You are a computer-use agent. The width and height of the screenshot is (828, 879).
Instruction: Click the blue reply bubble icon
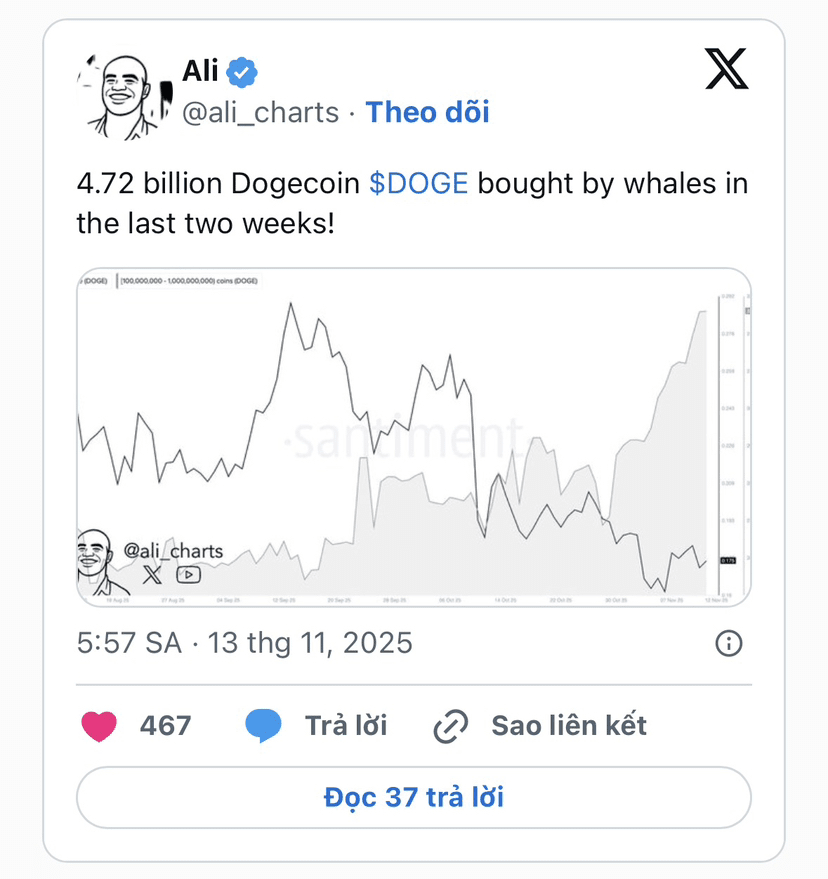[x=263, y=726]
